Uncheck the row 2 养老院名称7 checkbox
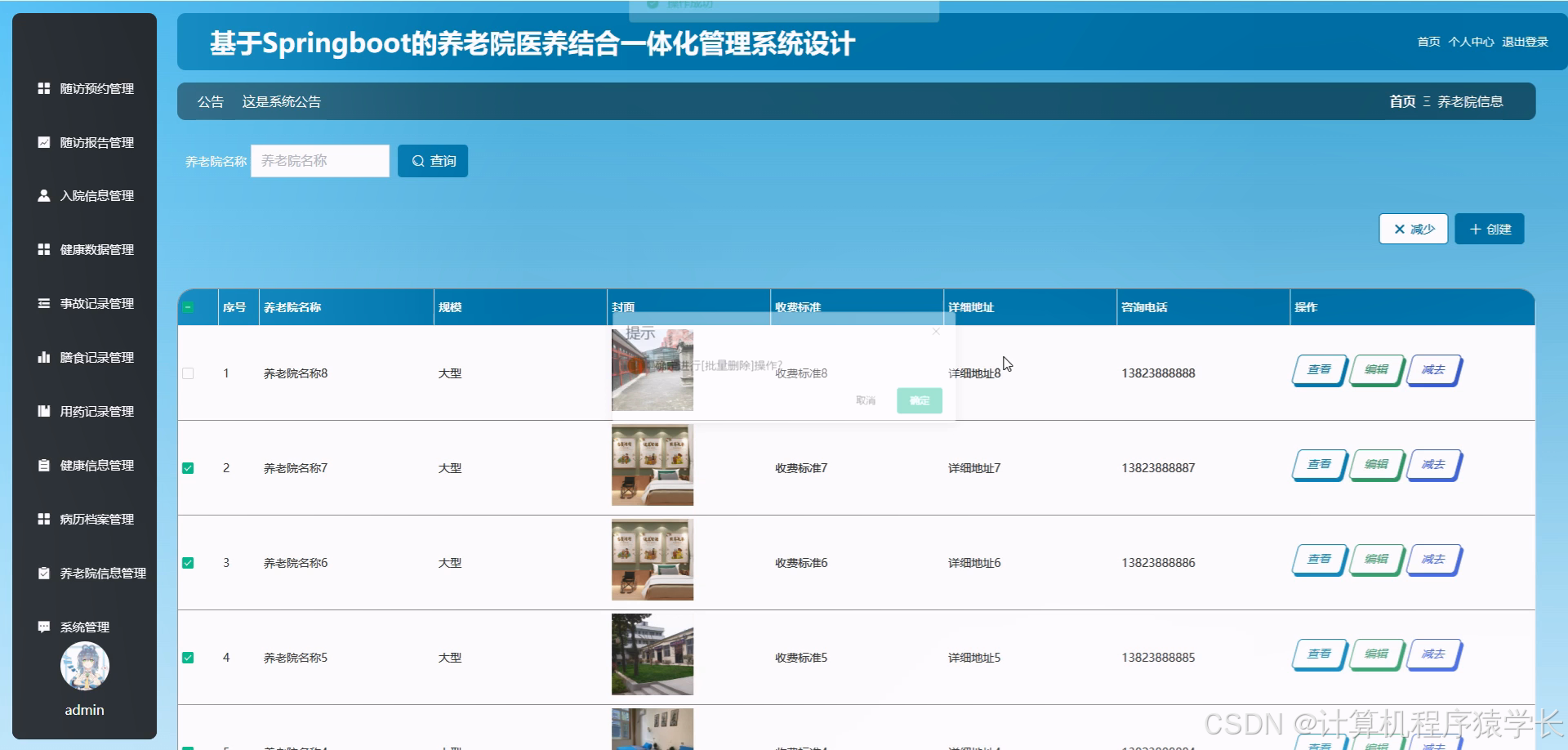This screenshot has width=1568, height=750. [188, 468]
